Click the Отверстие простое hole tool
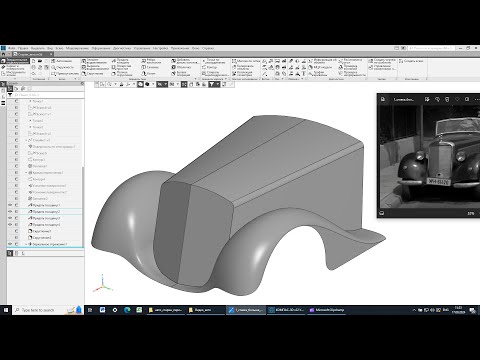The height and width of the screenshot is (360, 480). click(121, 67)
